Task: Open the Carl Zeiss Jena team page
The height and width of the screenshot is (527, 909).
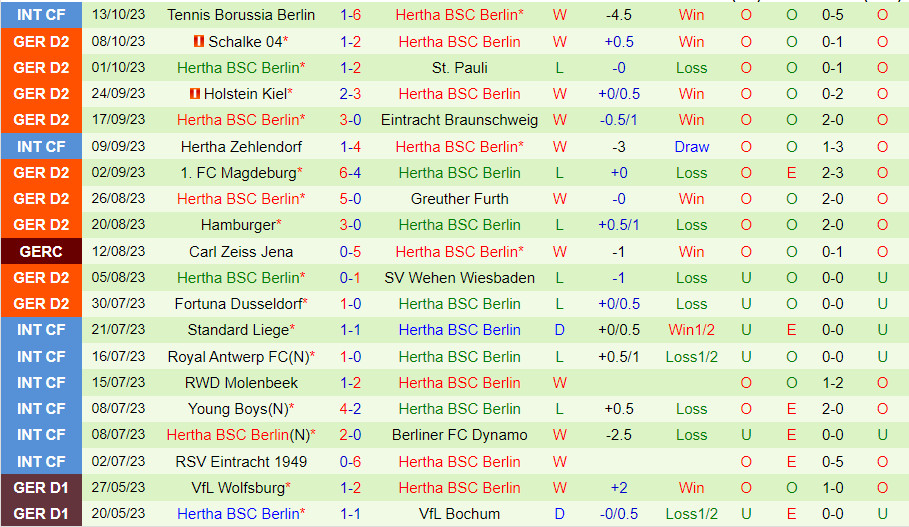Action: click(241, 251)
